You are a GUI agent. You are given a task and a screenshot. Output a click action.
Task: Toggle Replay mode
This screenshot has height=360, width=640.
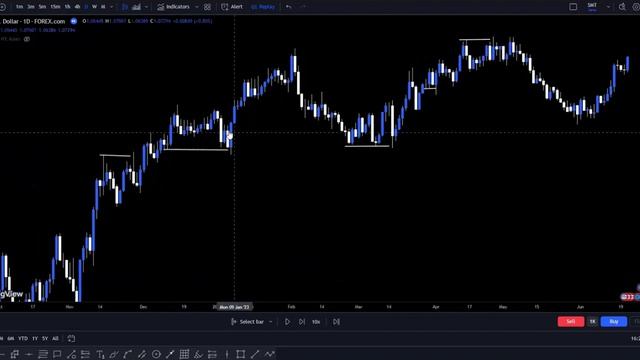coord(263,7)
